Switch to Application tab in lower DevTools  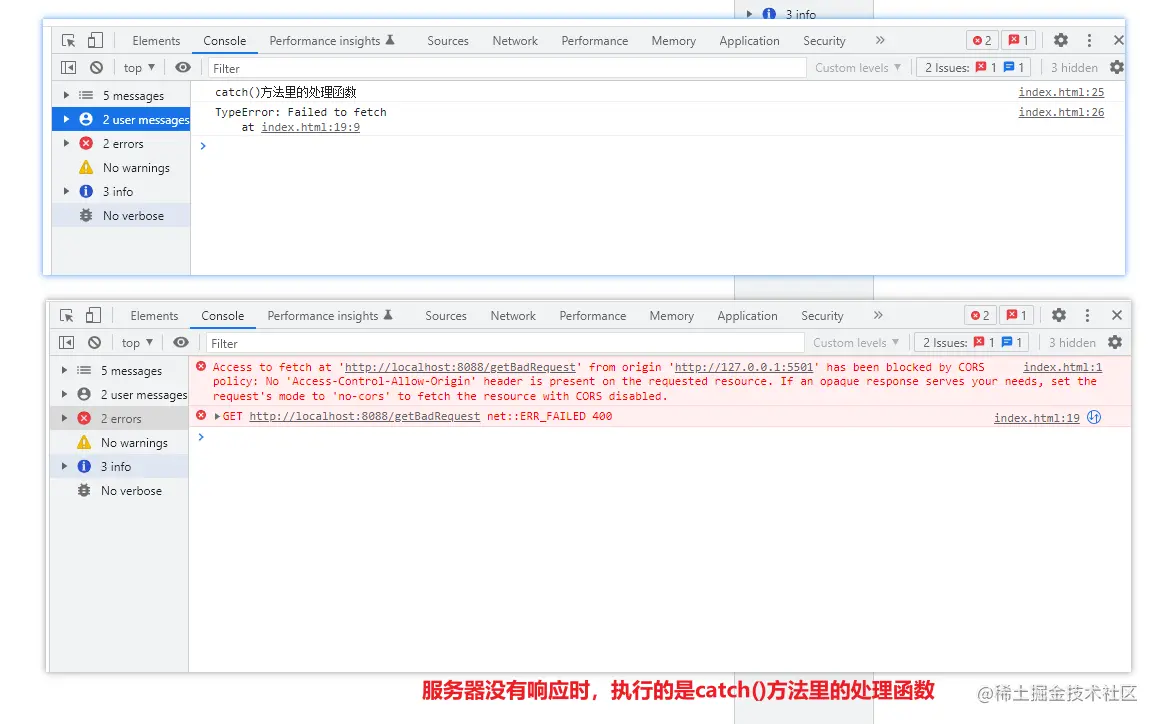pos(747,315)
